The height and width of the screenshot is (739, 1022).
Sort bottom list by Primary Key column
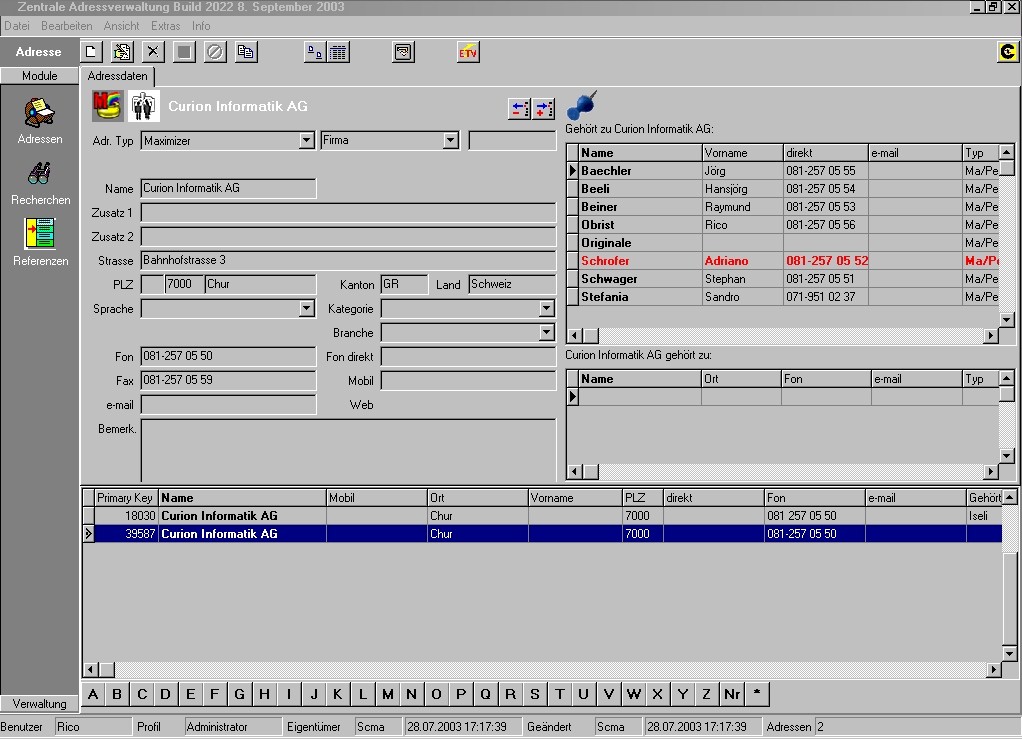tap(126, 498)
